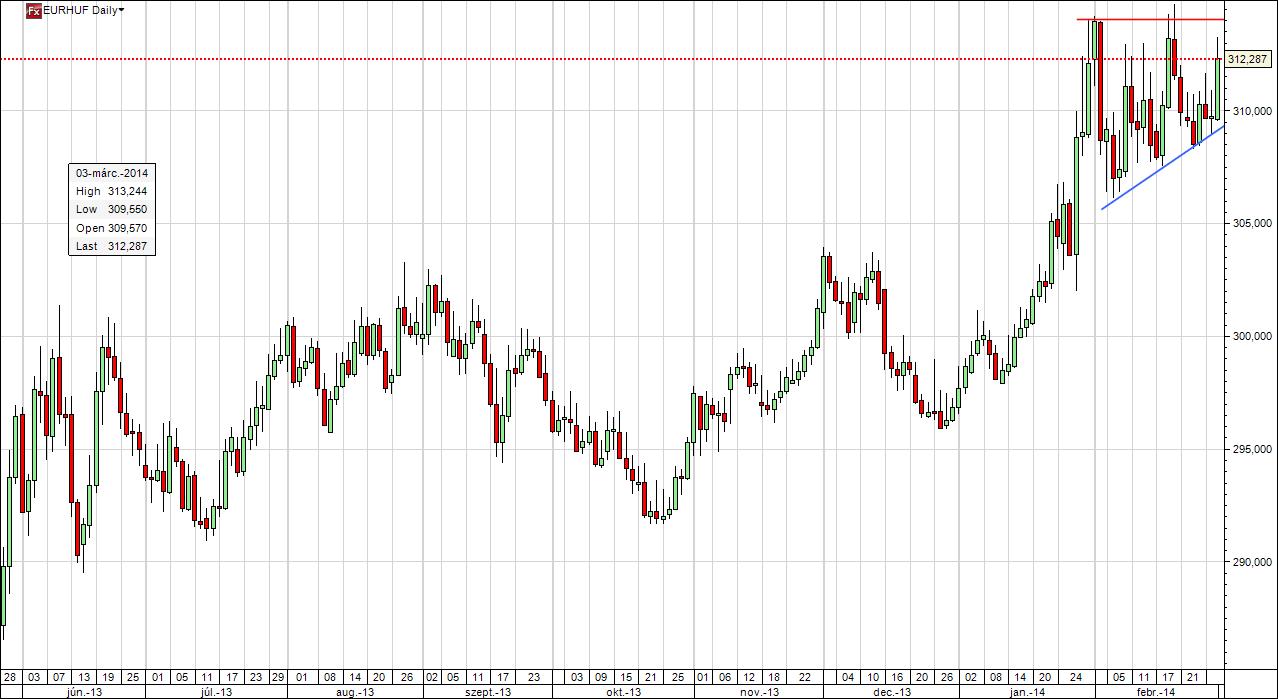Click the jan.-14 month label
This screenshot has height=699, width=1278.
coord(1026,692)
